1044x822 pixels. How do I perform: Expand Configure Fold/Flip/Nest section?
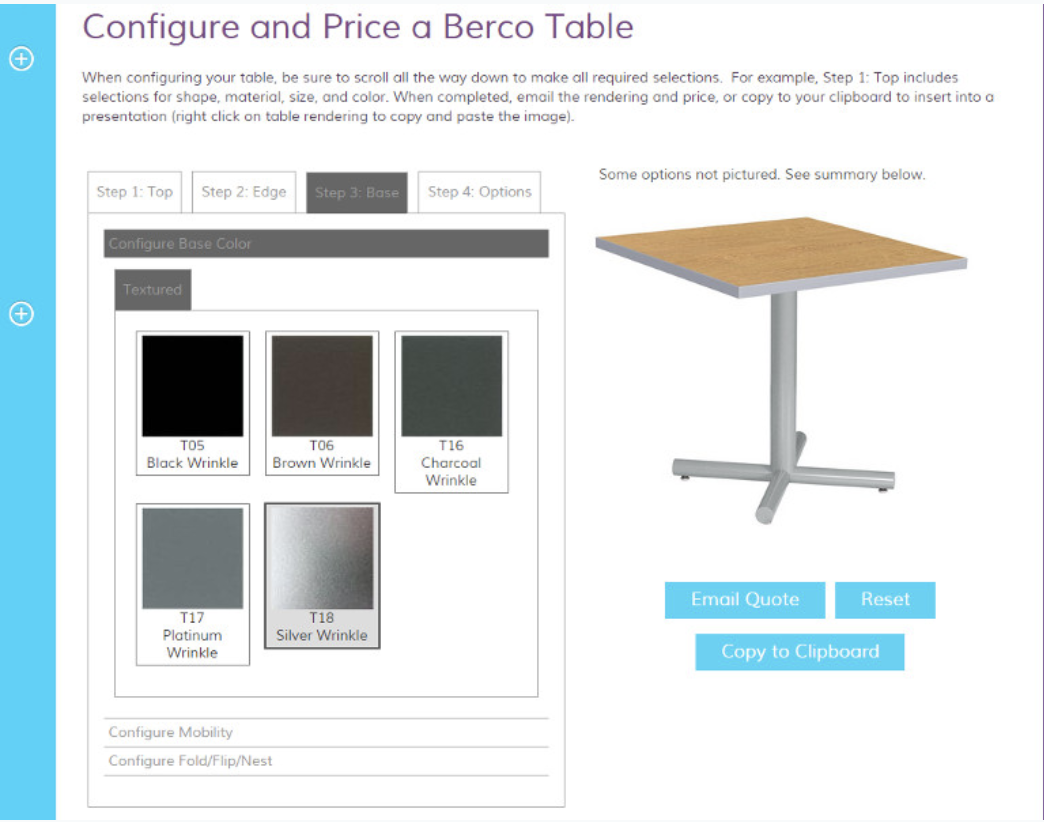pyautogui.click(x=326, y=761)
